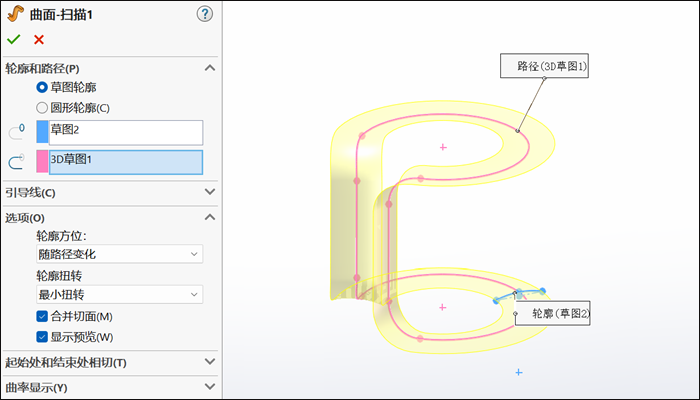The height and width of the screenshot is (400, 700).
Task: Collapse the 轮廓和路径 section
Action: point(209,68)
